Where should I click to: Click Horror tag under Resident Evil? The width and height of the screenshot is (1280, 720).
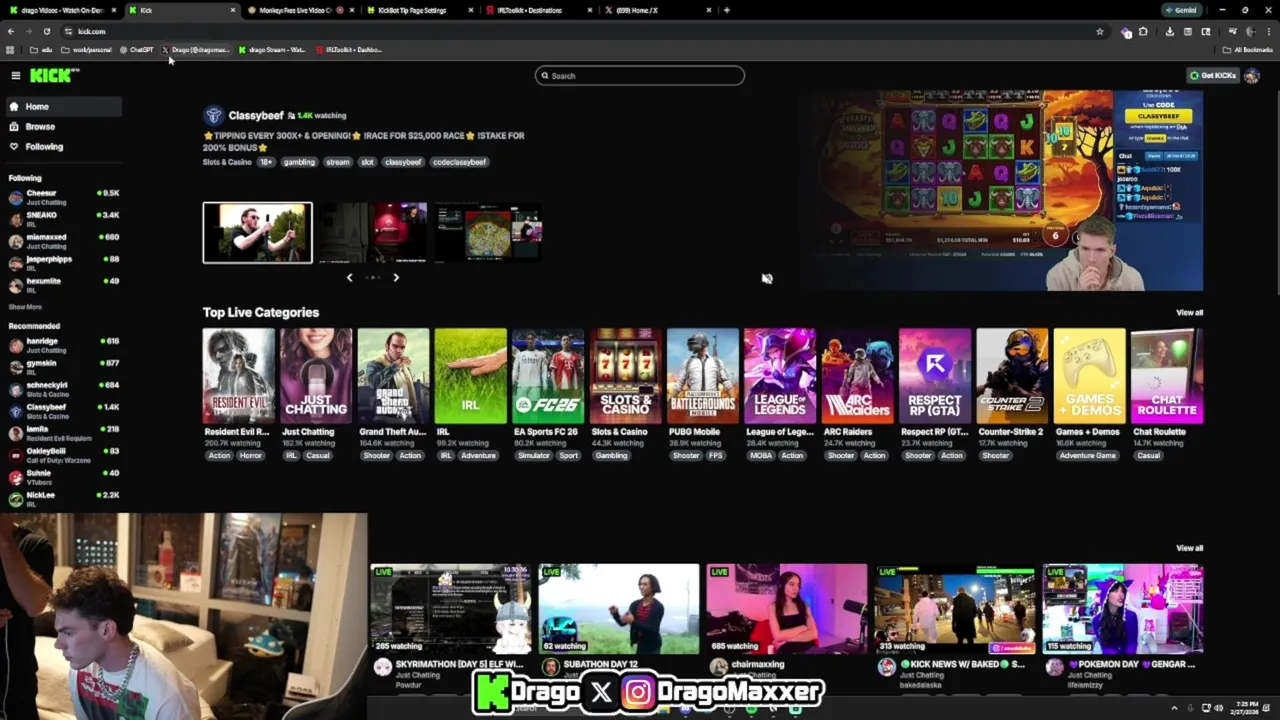pyautogui.click(x=251, y=456)
